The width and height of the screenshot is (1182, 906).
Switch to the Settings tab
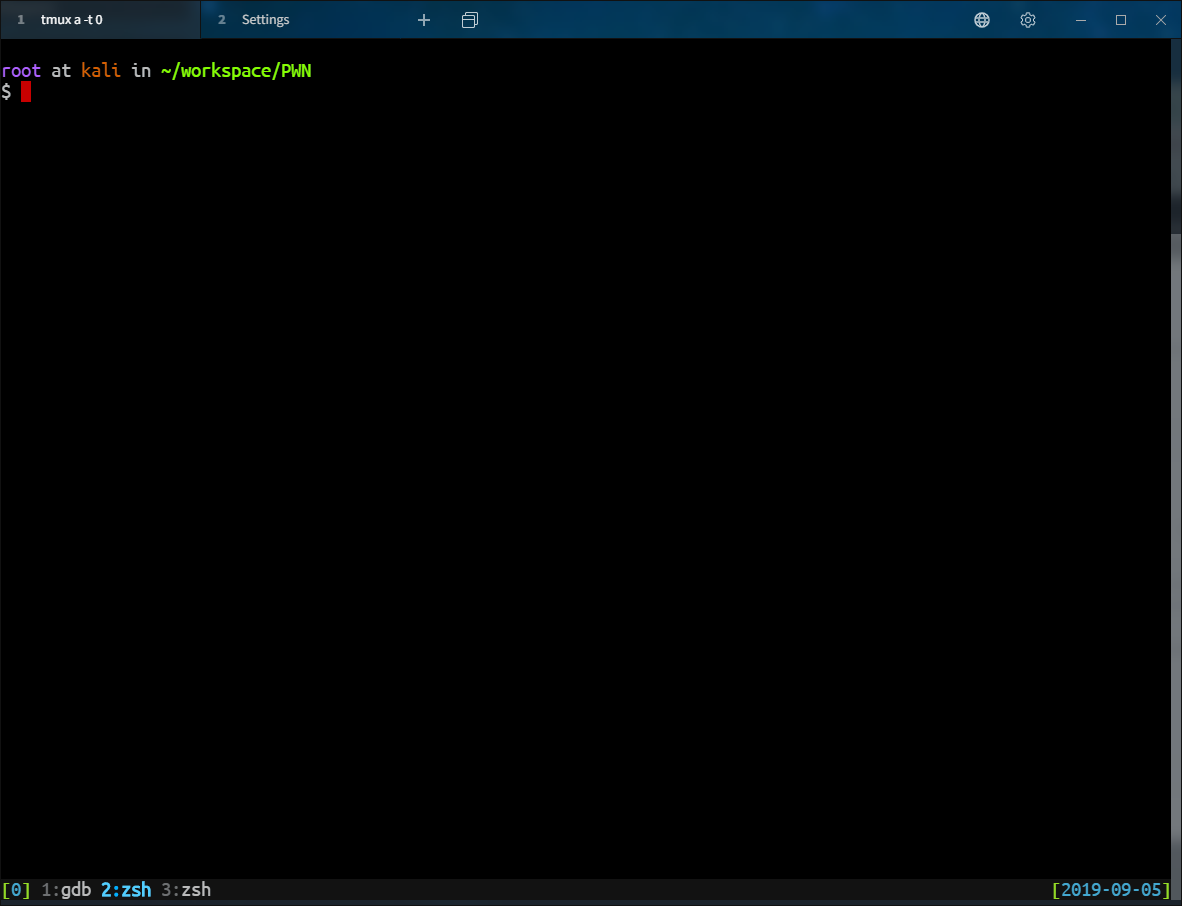point(265,19)
